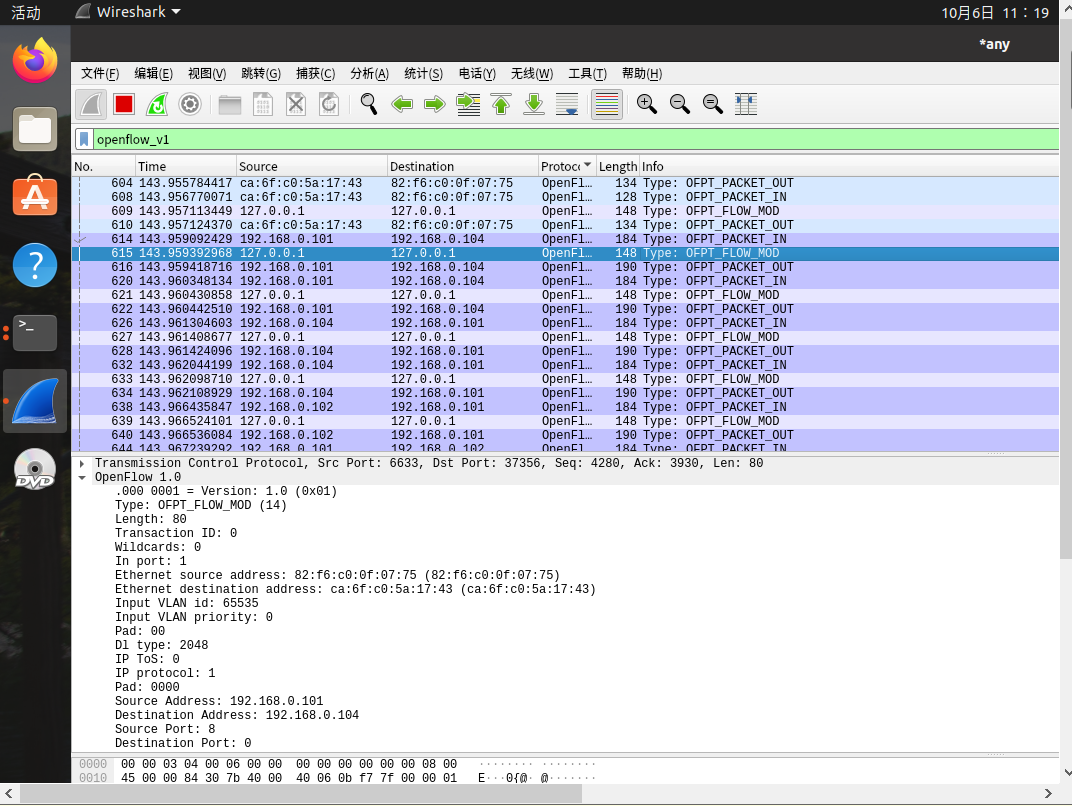Open the Wireshark app menu dropdown

pos(129,12)
